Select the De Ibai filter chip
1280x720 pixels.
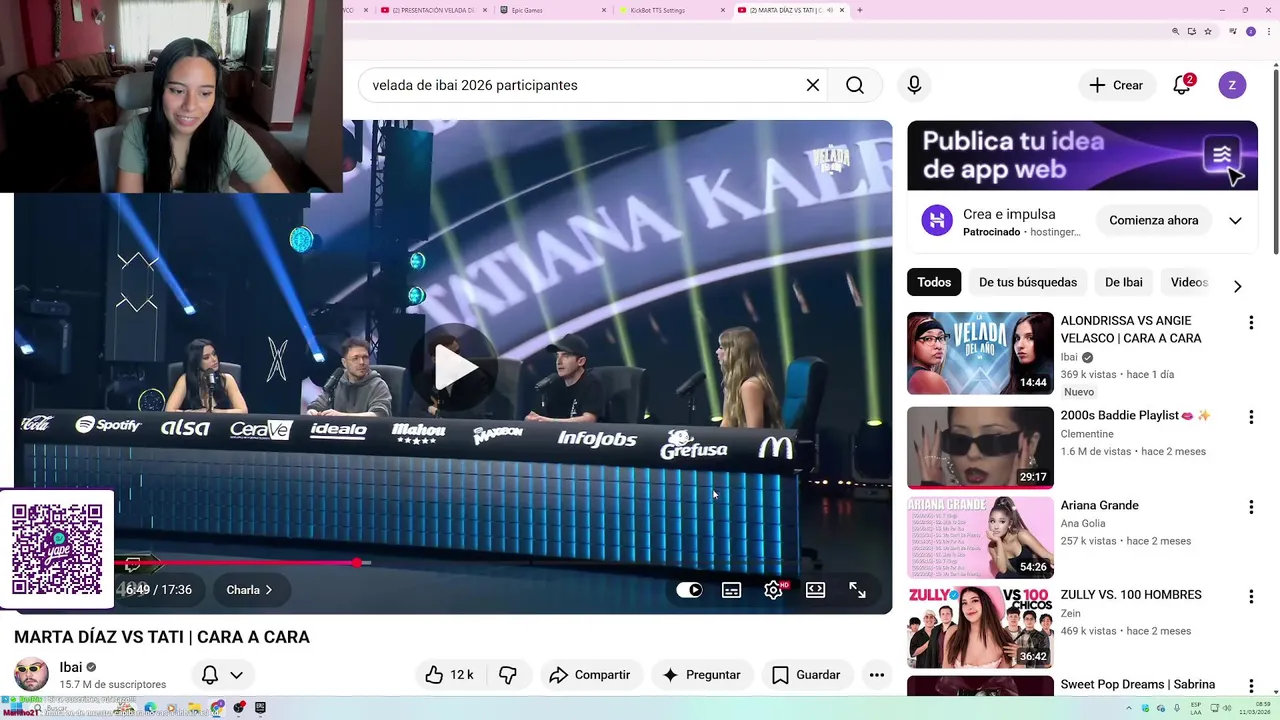tap(1124, 282)
